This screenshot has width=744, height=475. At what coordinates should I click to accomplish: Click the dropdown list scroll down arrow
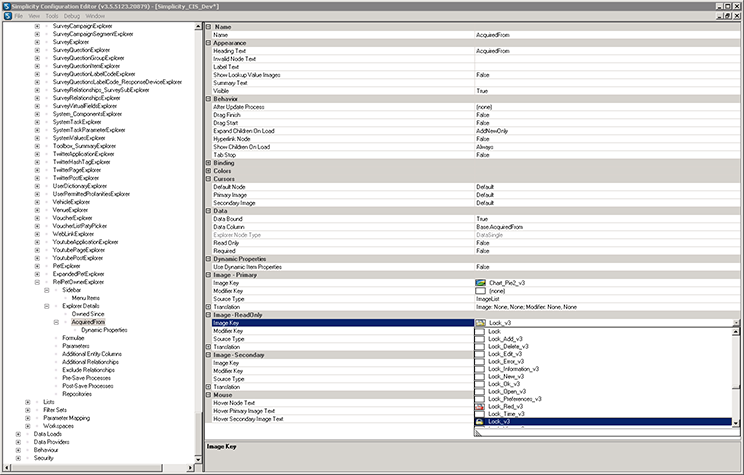click(736, 423)
